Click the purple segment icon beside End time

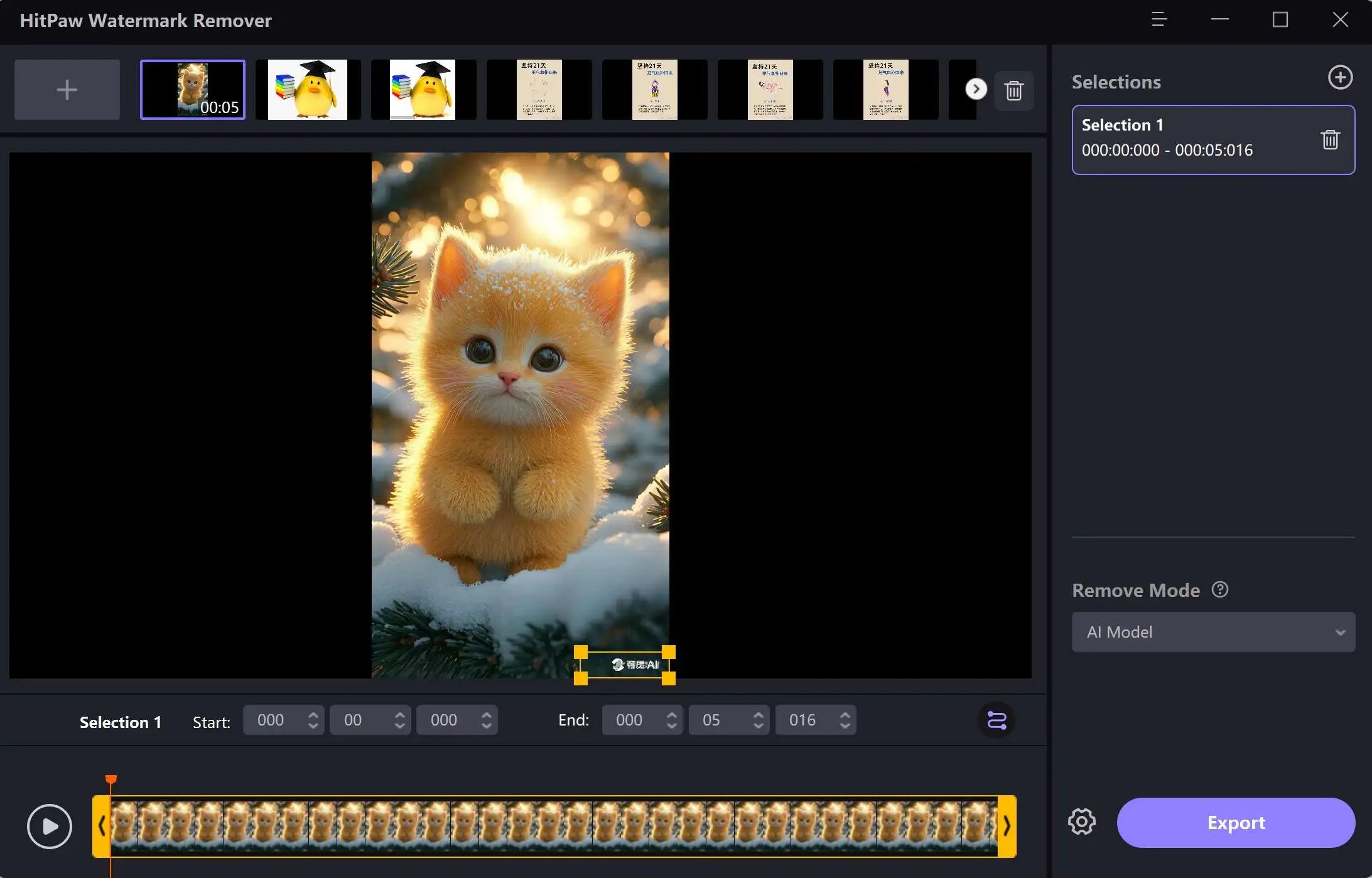(997, 720)
